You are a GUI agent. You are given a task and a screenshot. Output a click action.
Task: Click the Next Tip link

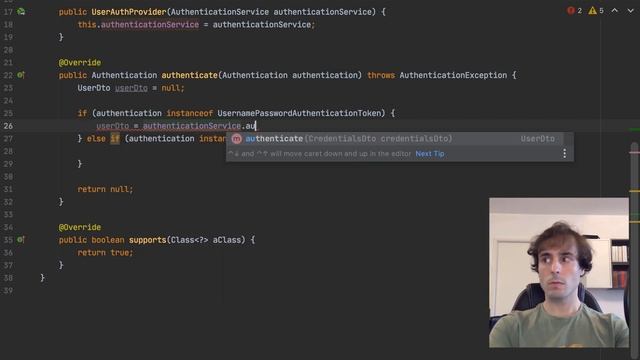pyautogui.click(x=430, y=154)
